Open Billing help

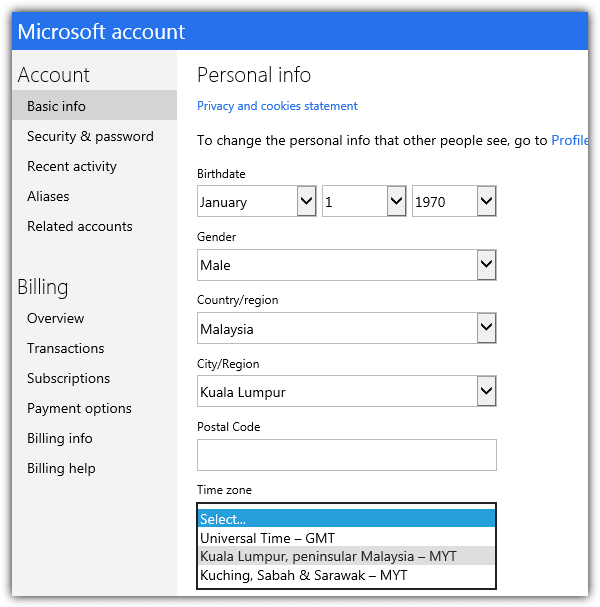click(61, 468)
